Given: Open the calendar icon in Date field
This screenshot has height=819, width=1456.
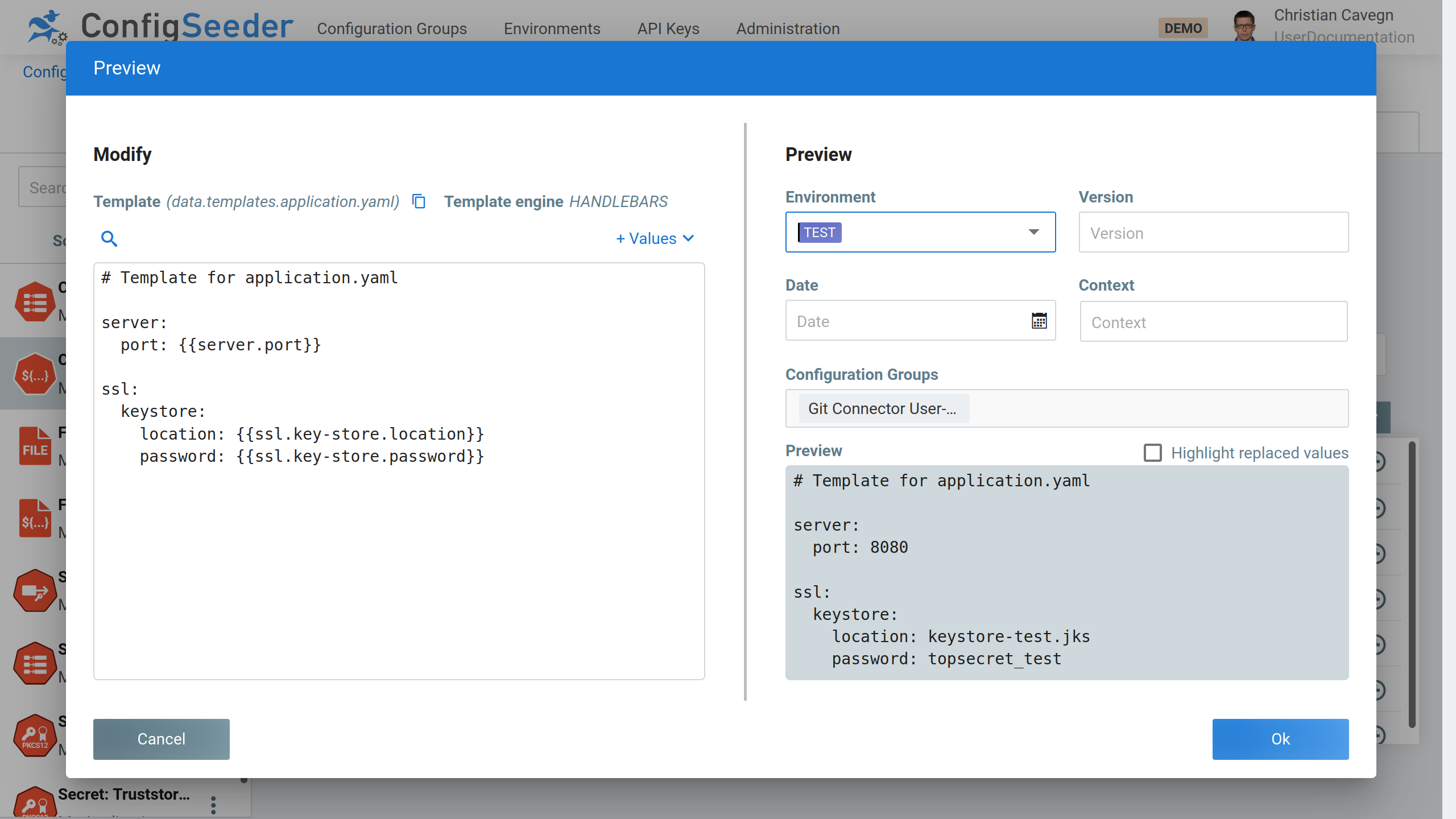Looking at the screenshot, I should (1039, 321).
